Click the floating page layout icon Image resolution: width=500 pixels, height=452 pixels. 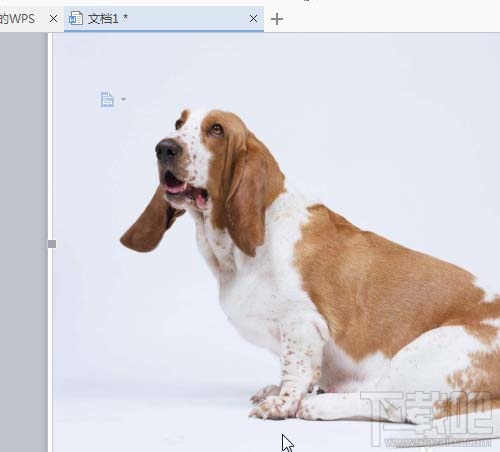click(x=107, y=99)
